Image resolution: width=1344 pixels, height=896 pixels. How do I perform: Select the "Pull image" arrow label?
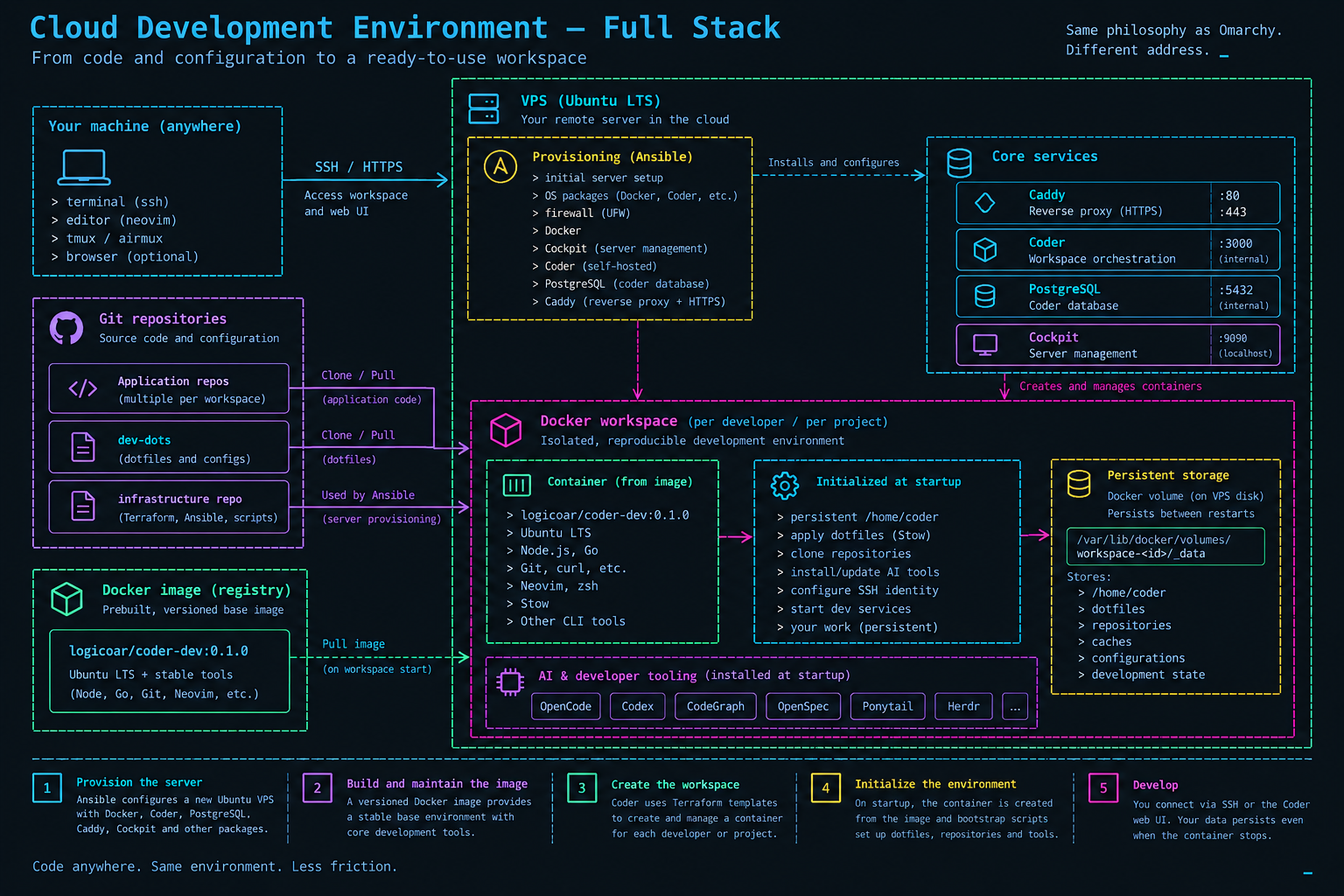(x=353, y=644)
